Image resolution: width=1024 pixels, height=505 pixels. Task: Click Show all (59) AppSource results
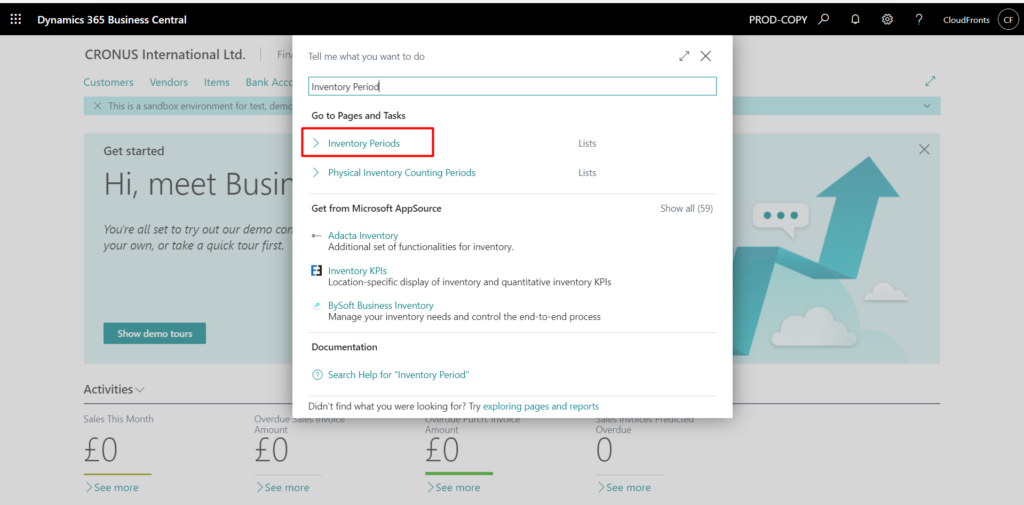[686, 208]
